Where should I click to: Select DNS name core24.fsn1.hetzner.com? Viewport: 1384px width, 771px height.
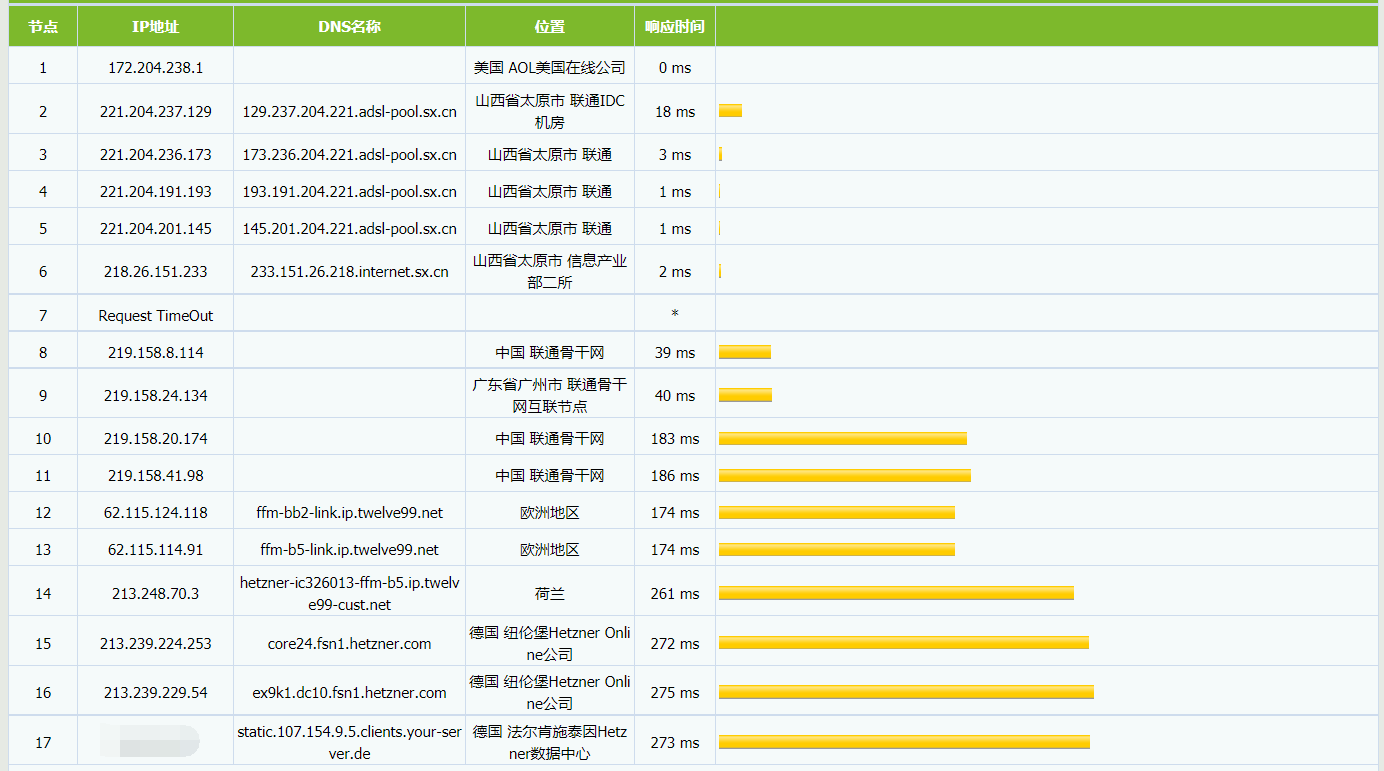point(349,644)
